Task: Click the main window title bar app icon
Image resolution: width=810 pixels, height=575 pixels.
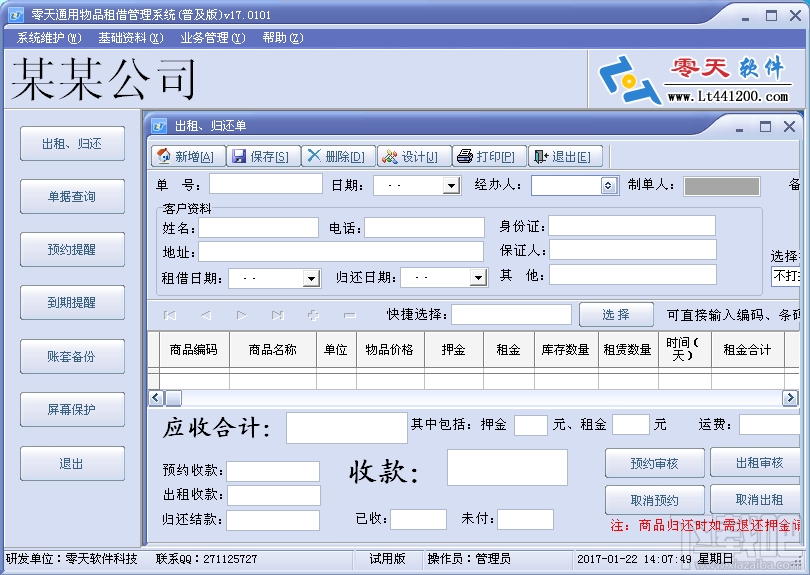Action: [16, 15]
